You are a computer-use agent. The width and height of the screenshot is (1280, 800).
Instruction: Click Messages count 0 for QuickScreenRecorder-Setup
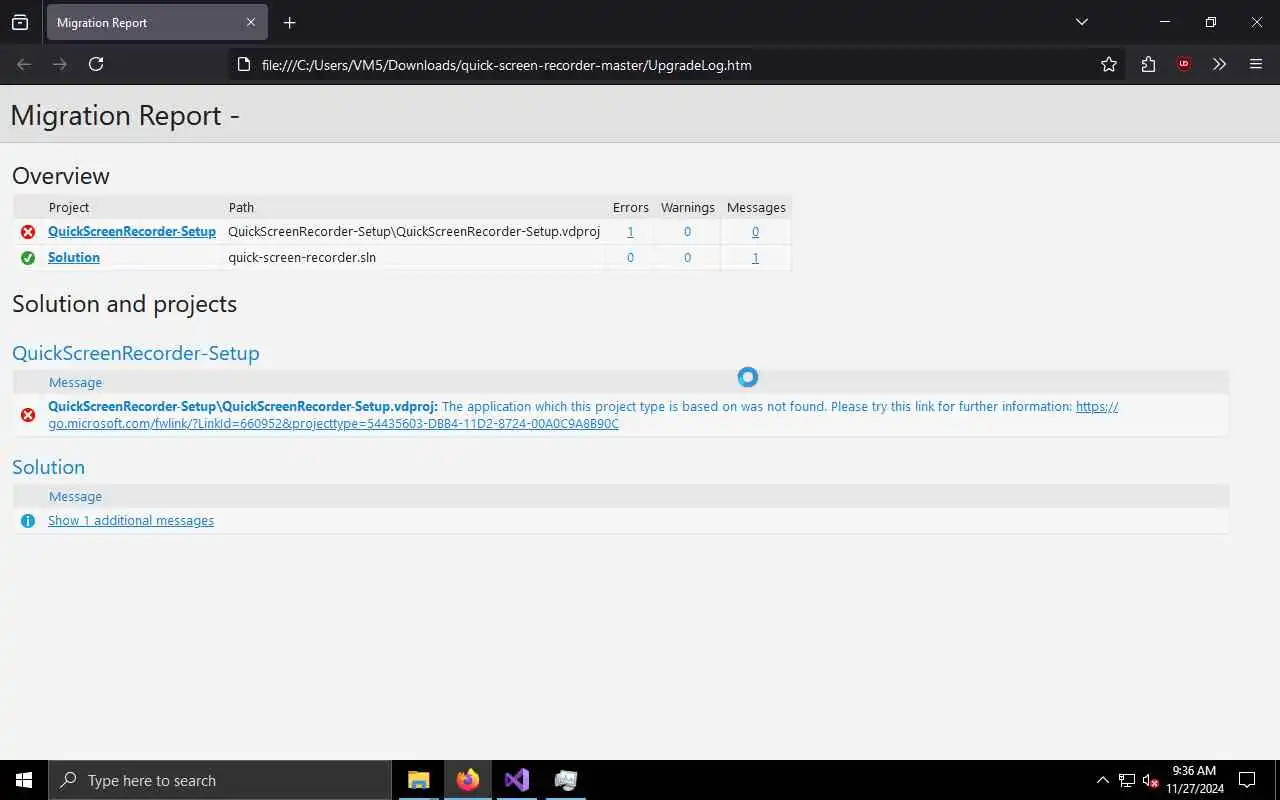(755, 231)
